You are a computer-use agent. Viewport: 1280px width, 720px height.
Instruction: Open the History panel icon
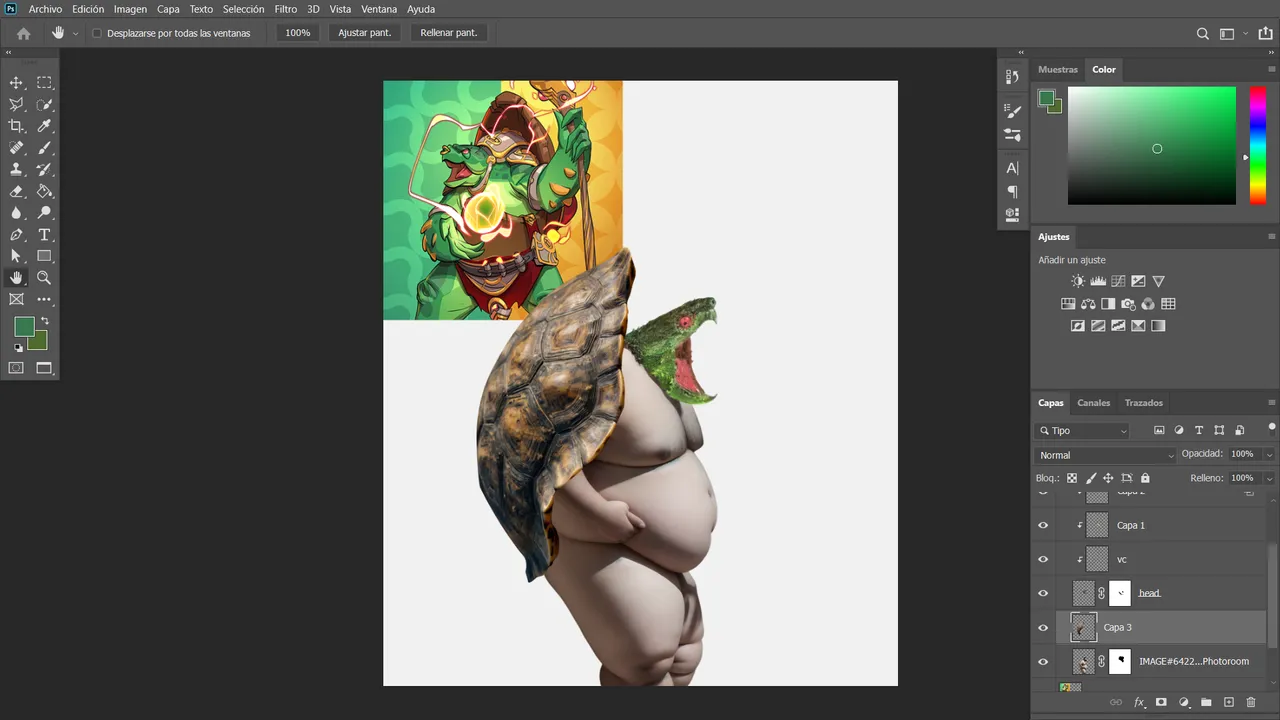(1012, 77)
